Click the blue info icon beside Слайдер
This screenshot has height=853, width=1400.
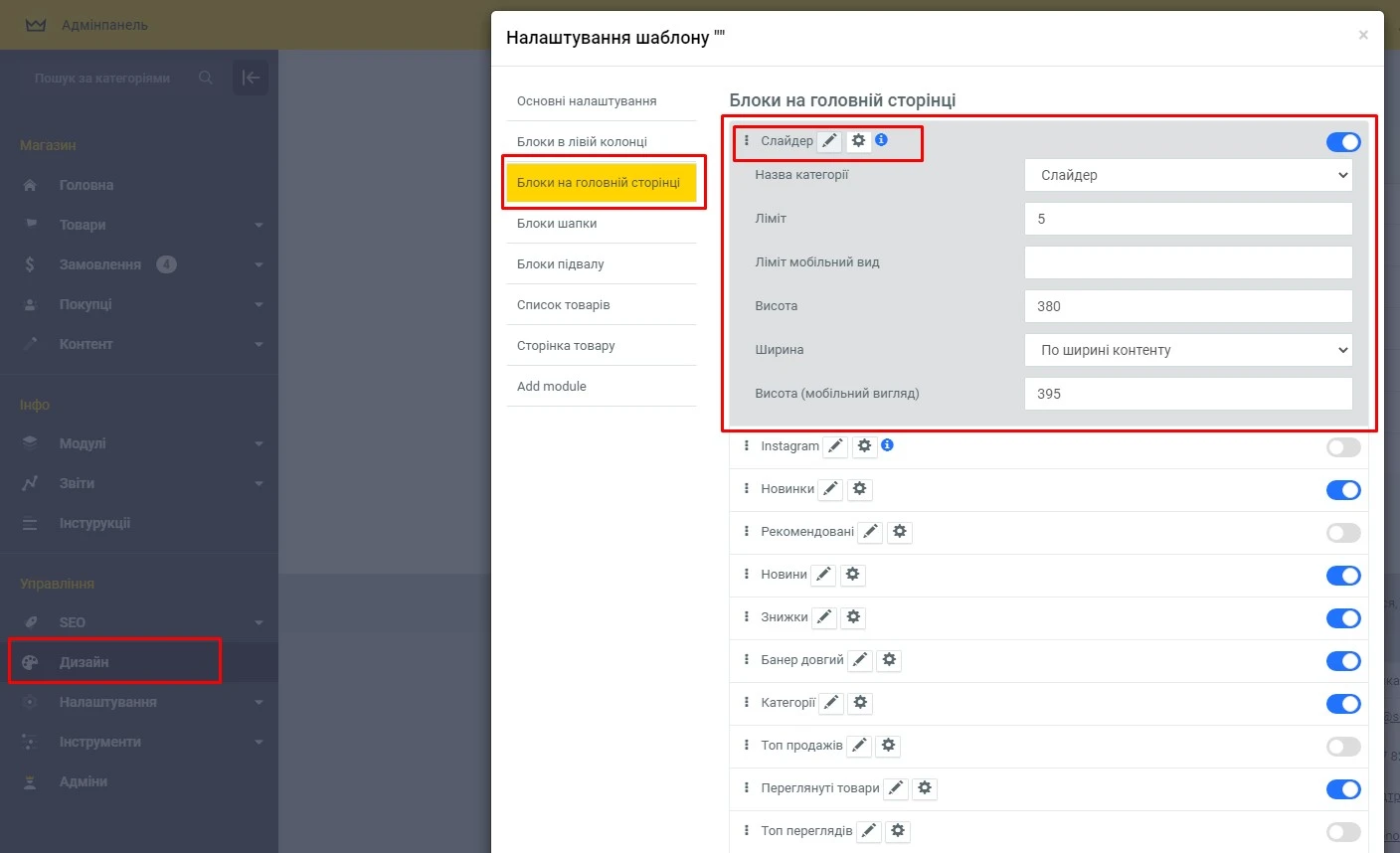pos(881,140)
